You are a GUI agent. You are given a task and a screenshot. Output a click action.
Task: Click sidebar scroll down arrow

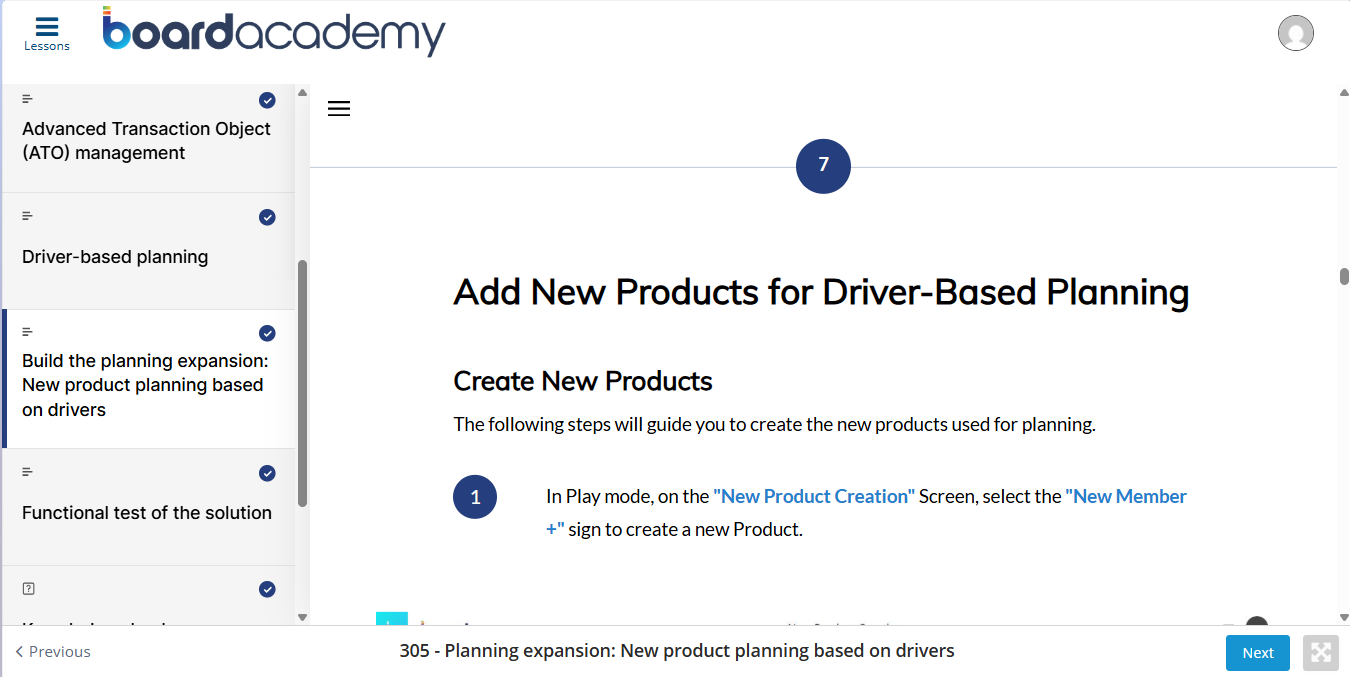(x=303, y=617)
